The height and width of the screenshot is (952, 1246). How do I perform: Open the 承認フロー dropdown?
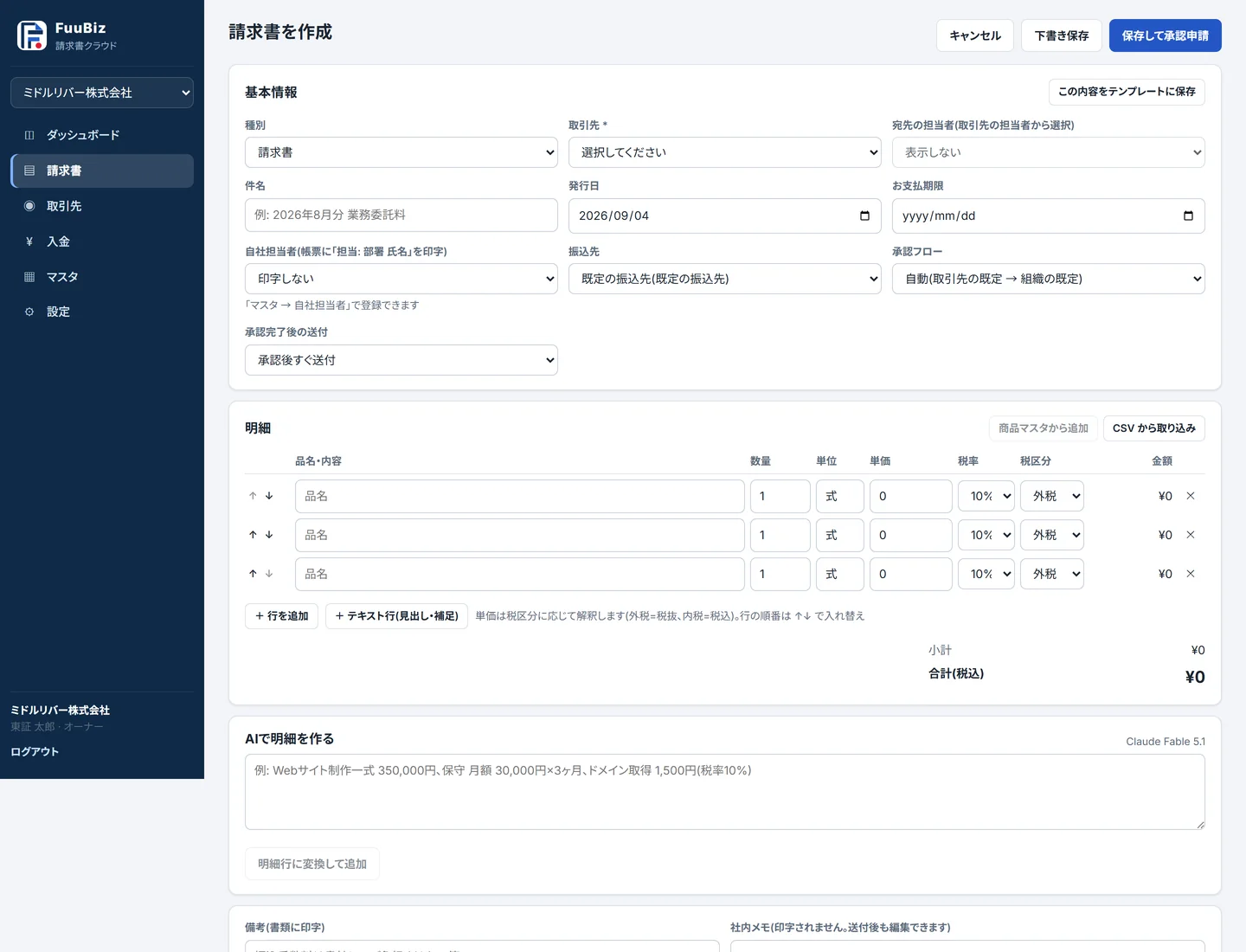tap(1049, 279)
